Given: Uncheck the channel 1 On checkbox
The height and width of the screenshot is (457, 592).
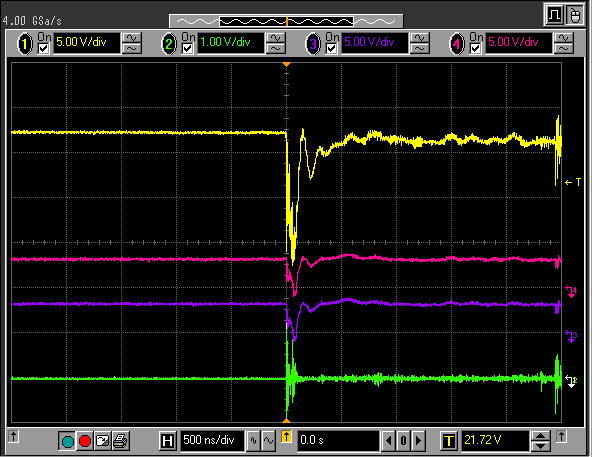Looking at the screenshot, I should pyautogui.click(x=43, y=49).
